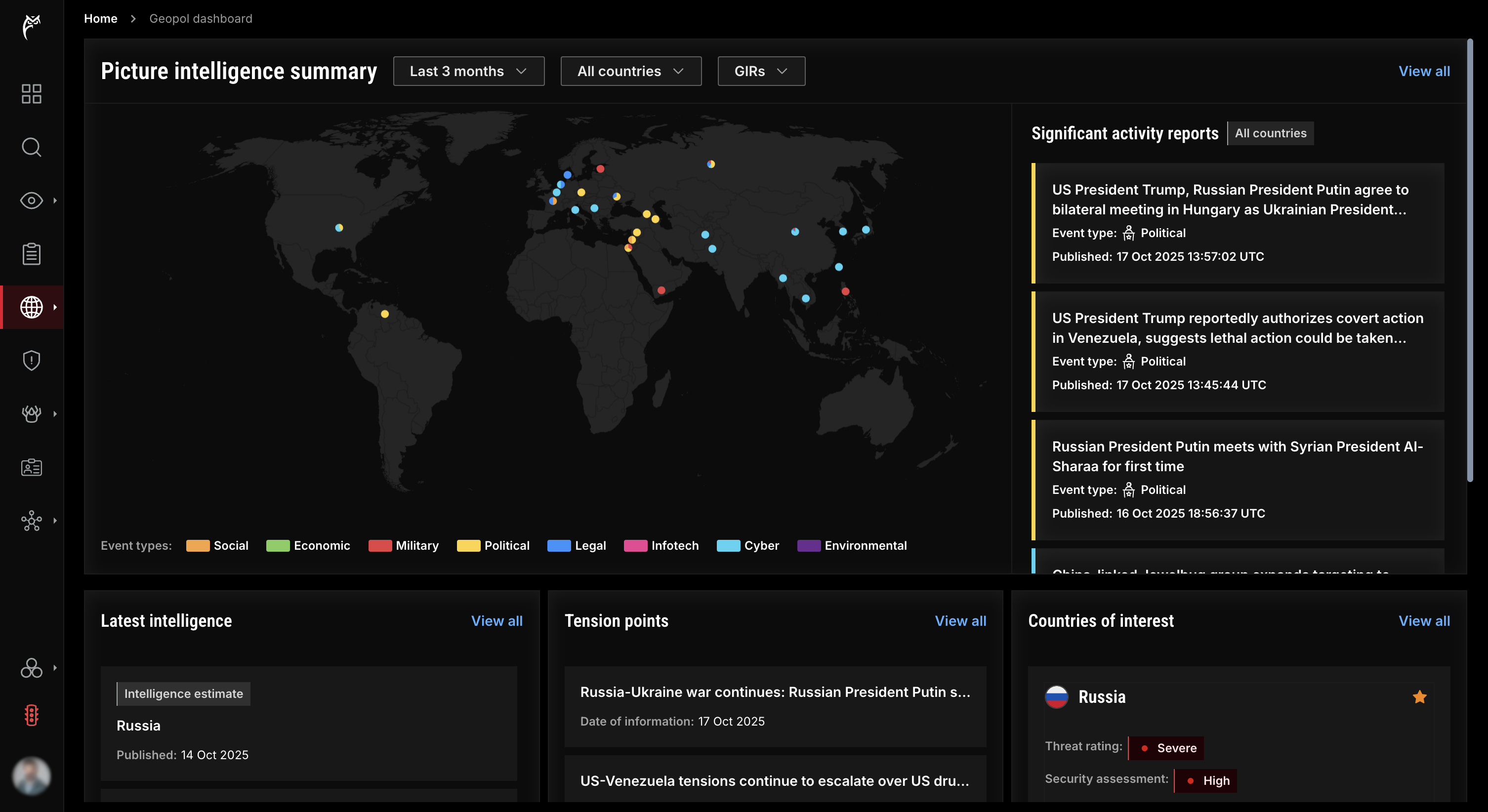Open the clipboard reports sidebar icon

coord(31,253)
